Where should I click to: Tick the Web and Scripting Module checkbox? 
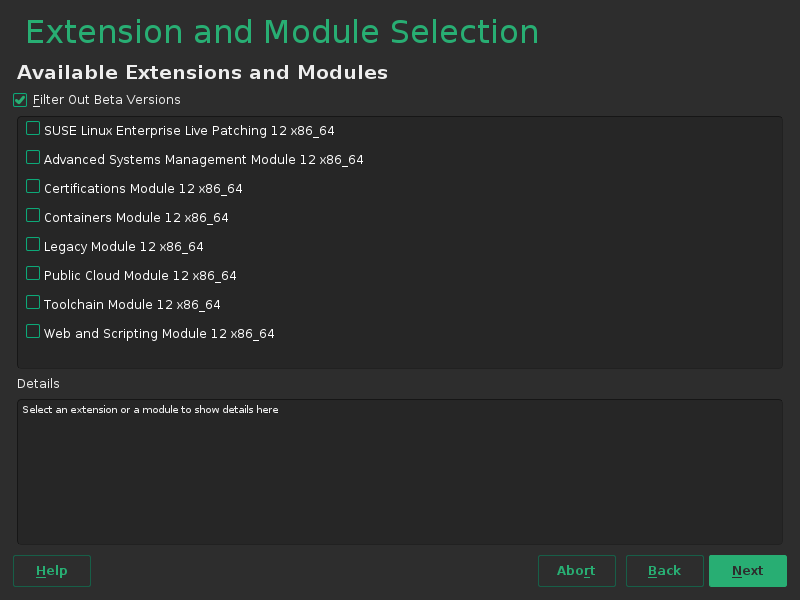(33, 332)
